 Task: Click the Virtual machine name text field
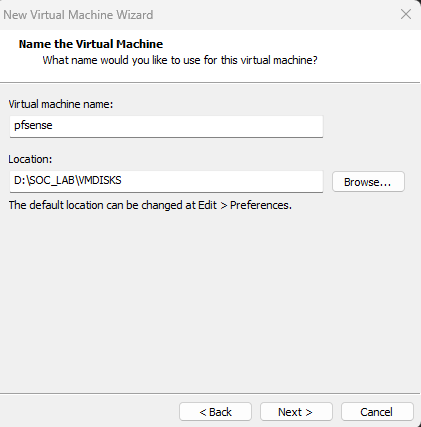(x=166, y=126)
